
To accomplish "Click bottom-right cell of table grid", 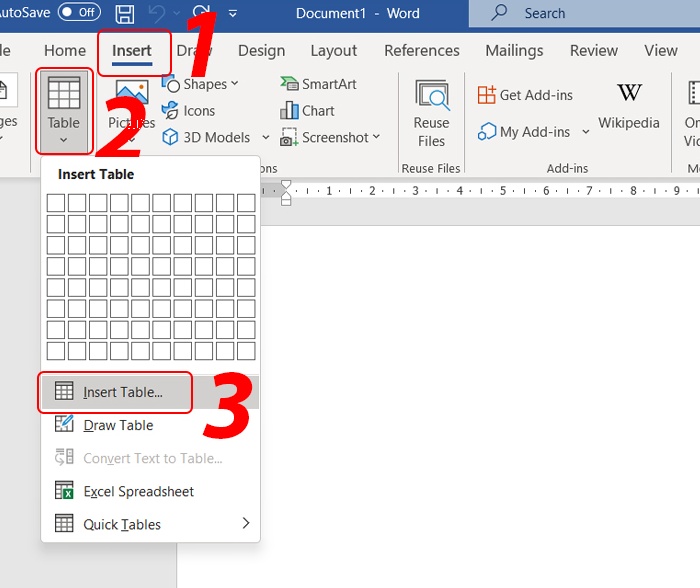I will click(246, 351).
